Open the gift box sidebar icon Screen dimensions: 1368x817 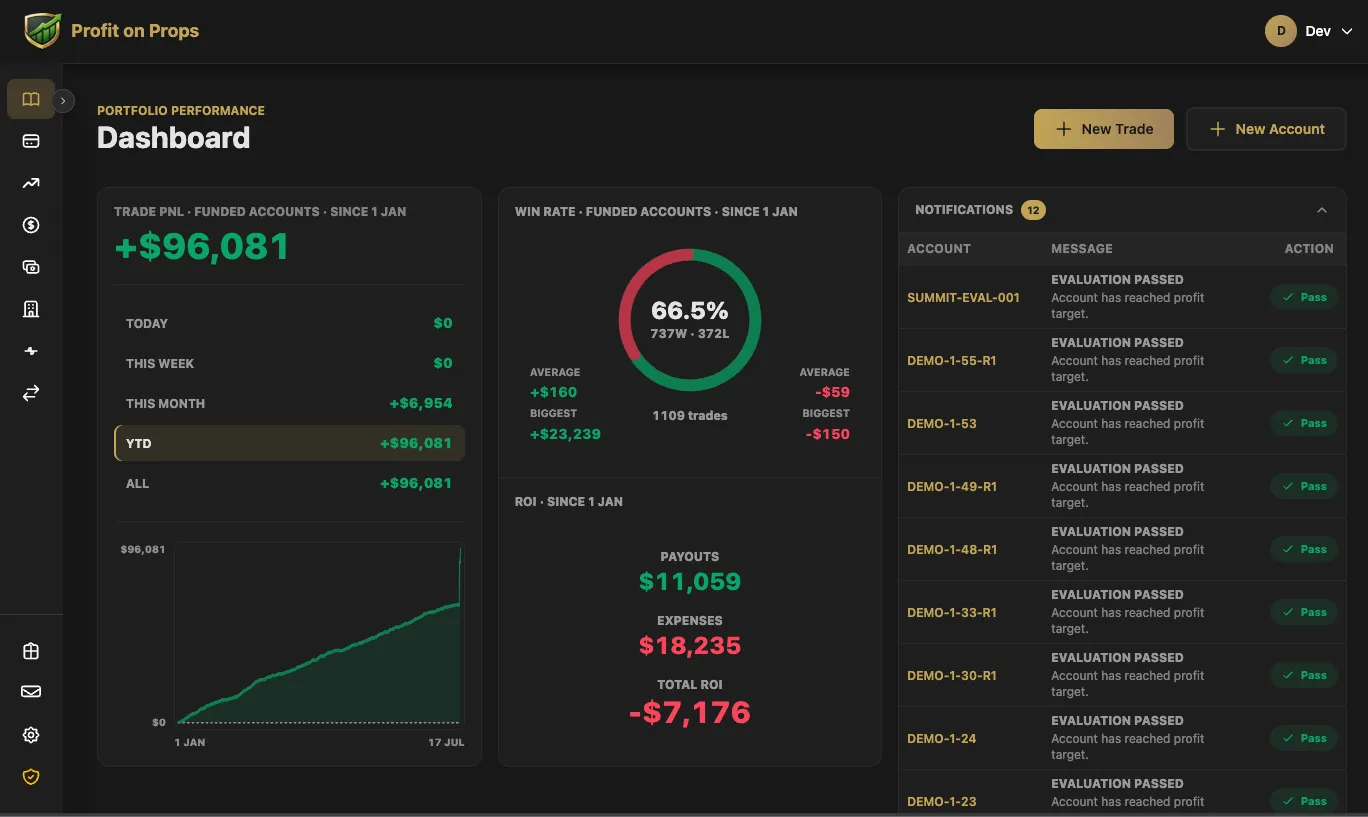click(x=31, y=651)
